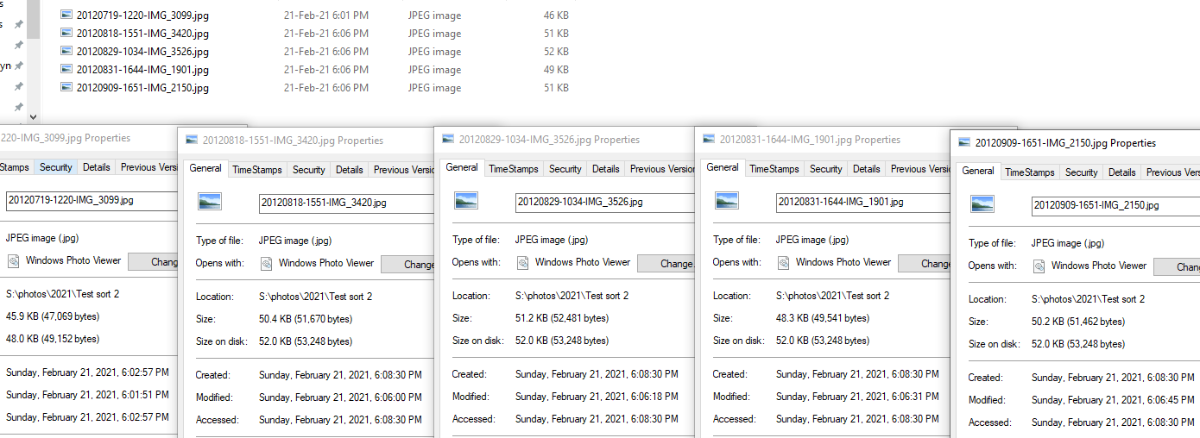The image size is (1200, 438).
Task: Edit the filename field in IMG_1901 Properties
Action: click(x=864, y=202)
